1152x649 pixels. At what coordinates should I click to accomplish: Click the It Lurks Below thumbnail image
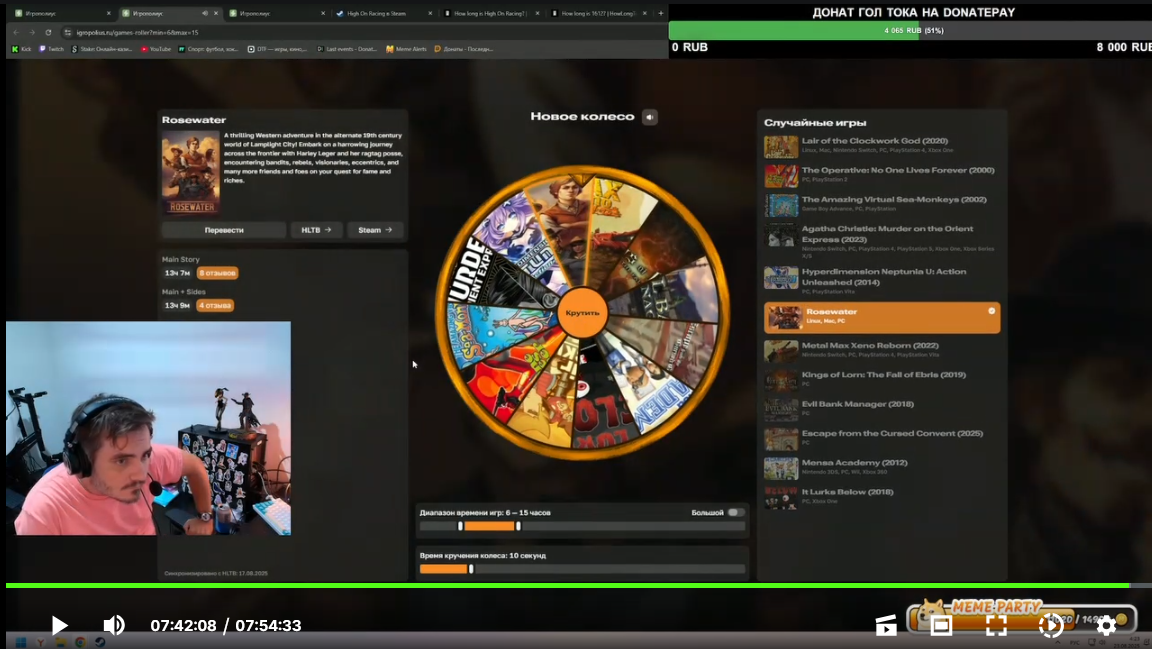(781, 497)
